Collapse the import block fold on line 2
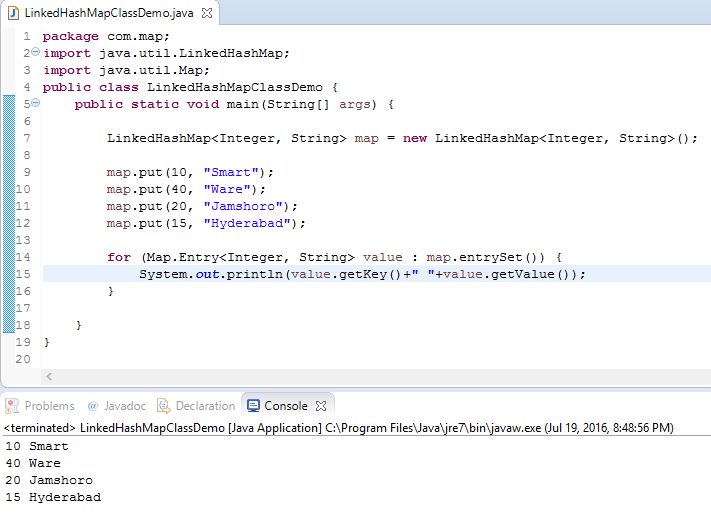This screenshot has height=519, width=711. (x=35, y=53)
